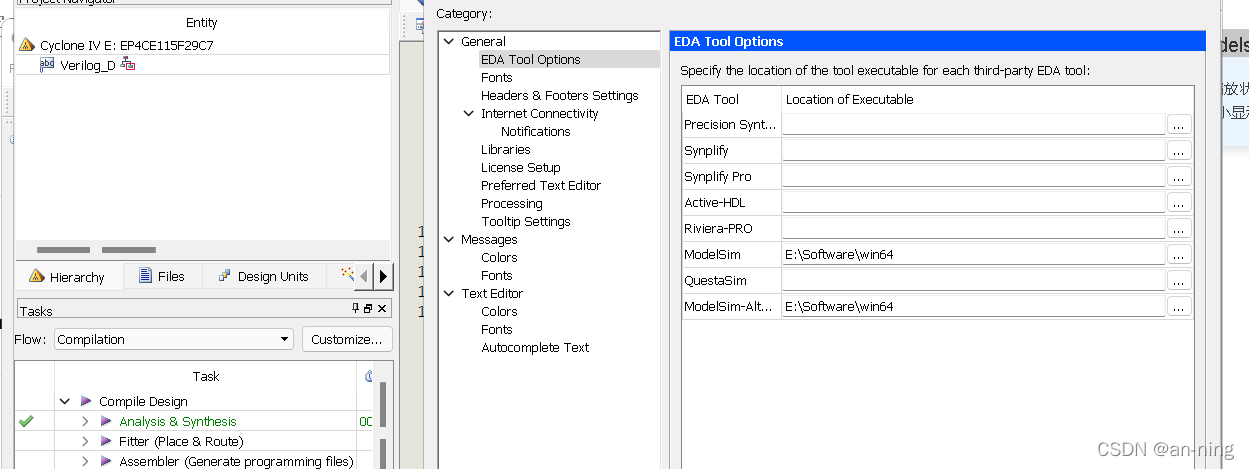Click the Hierarchy tab warning icon

36,276
